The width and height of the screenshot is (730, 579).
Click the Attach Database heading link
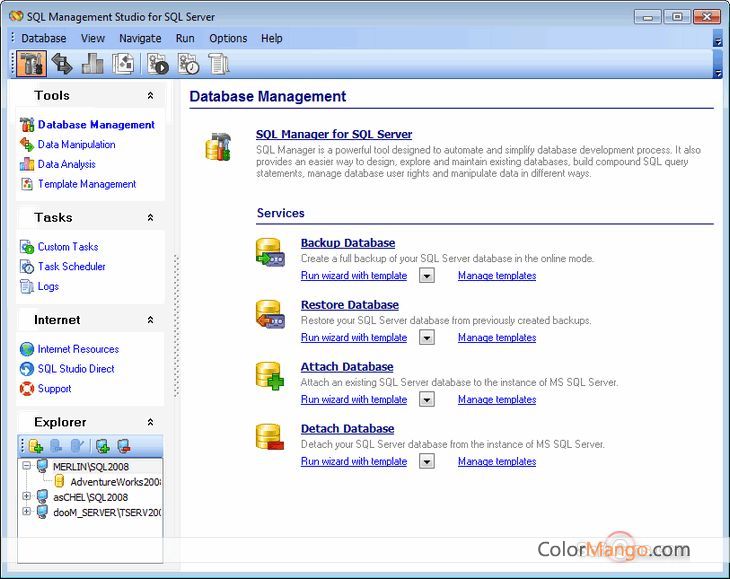[x=347, y=367]
